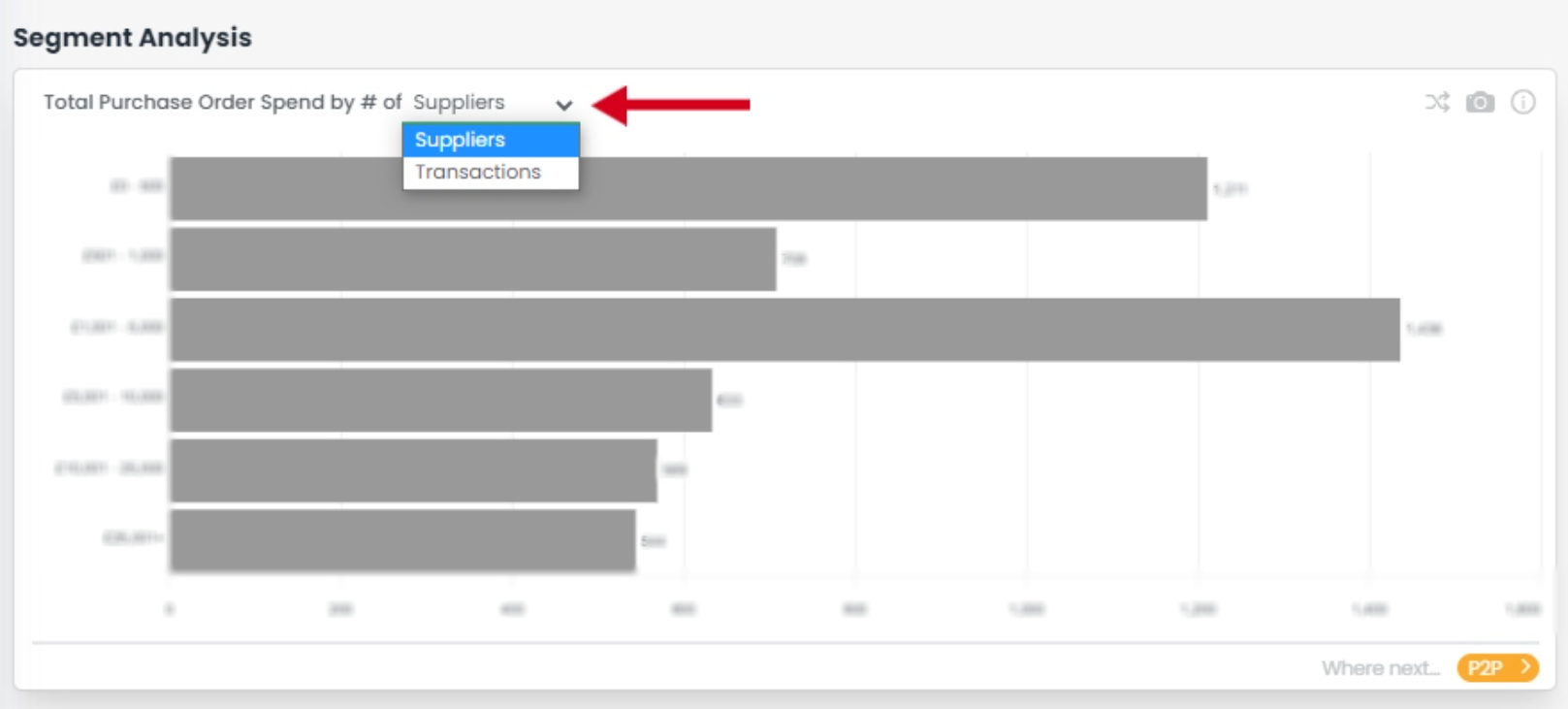The width and height of the screenshot is (1568, 709).
Task: Select the longest bar in chart
Action: pos(784,330)
